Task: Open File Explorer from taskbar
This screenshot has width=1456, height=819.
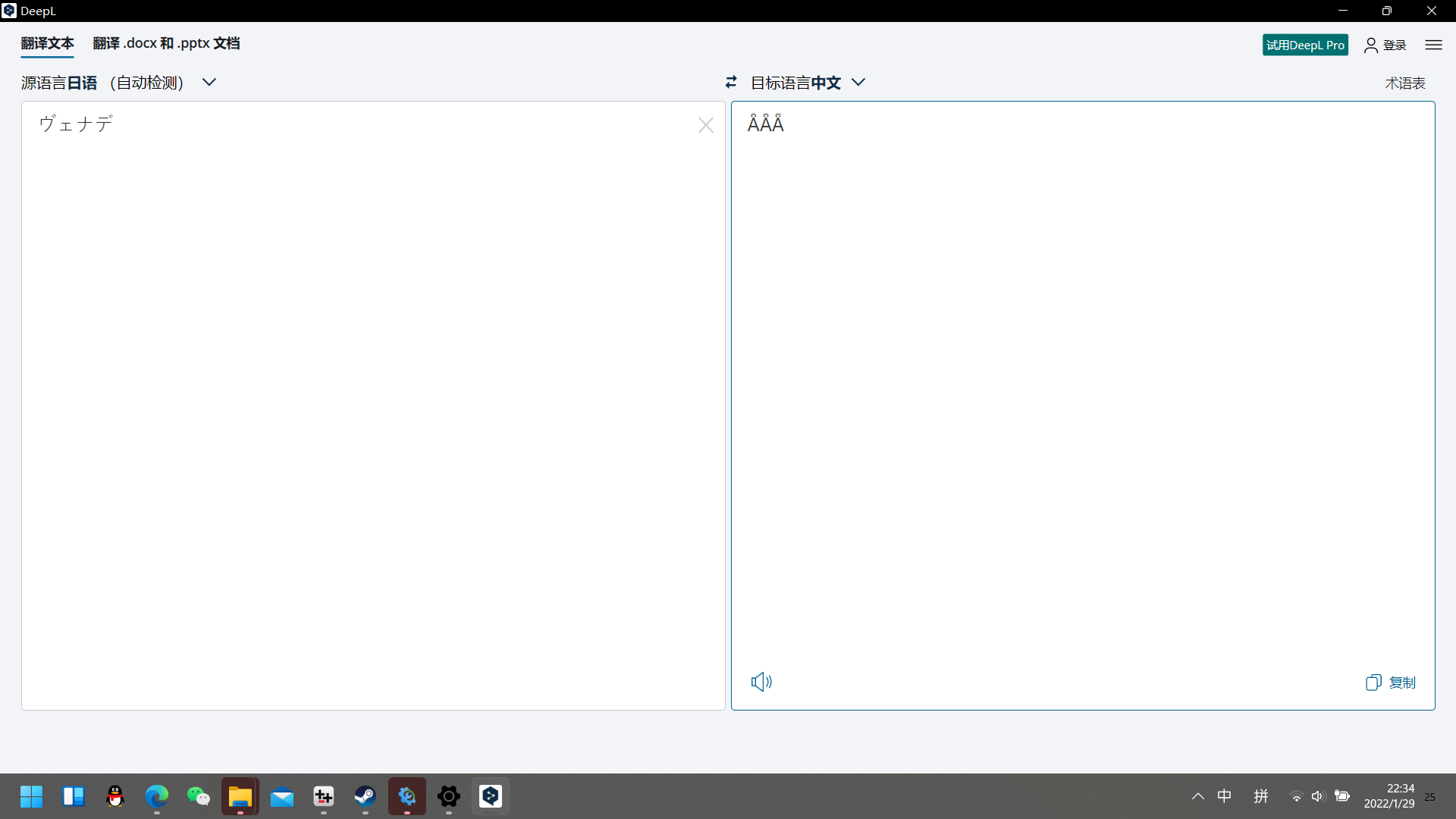Action: click(x=240, y=796)
